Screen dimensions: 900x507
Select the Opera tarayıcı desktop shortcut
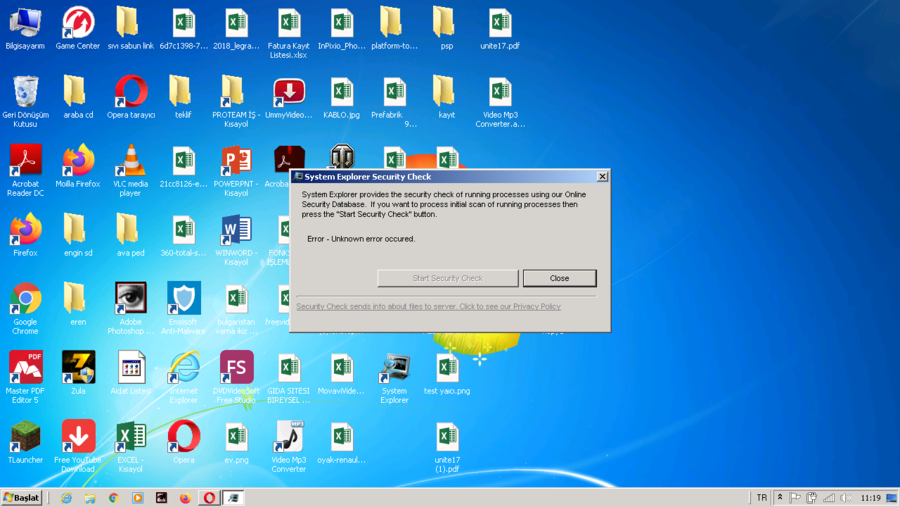tap(131, 98)
